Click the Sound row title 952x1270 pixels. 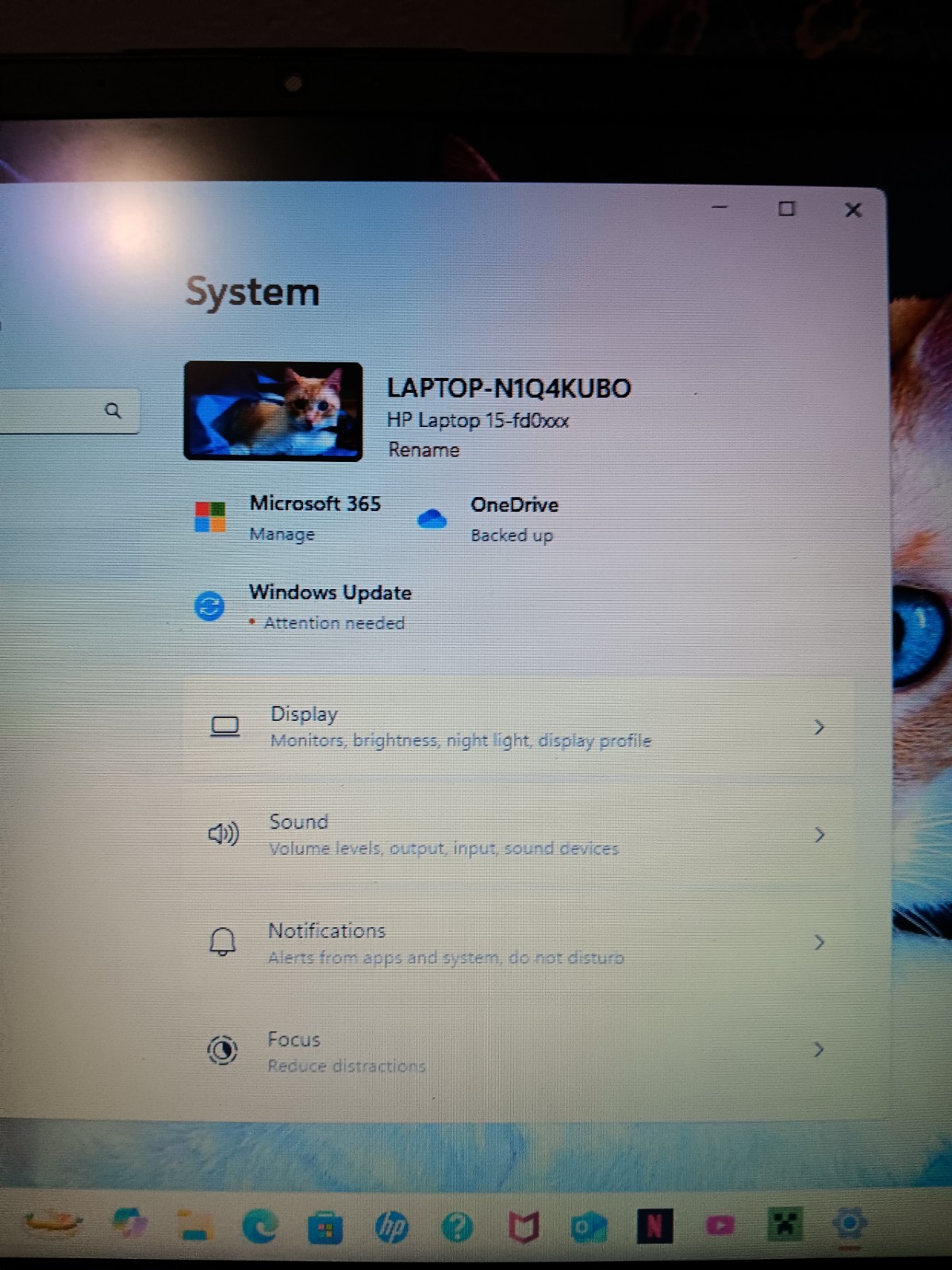tap(298, 822)
